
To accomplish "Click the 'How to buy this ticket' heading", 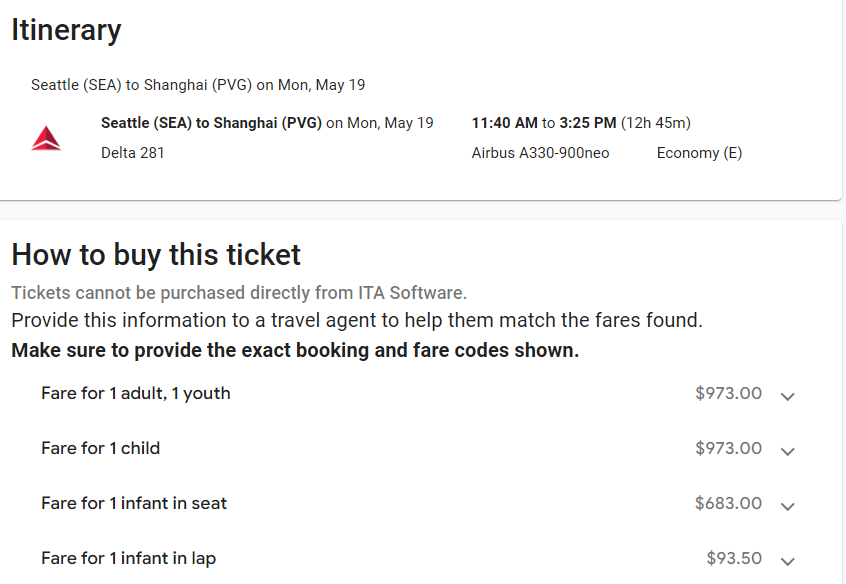I will click(156, 254).
